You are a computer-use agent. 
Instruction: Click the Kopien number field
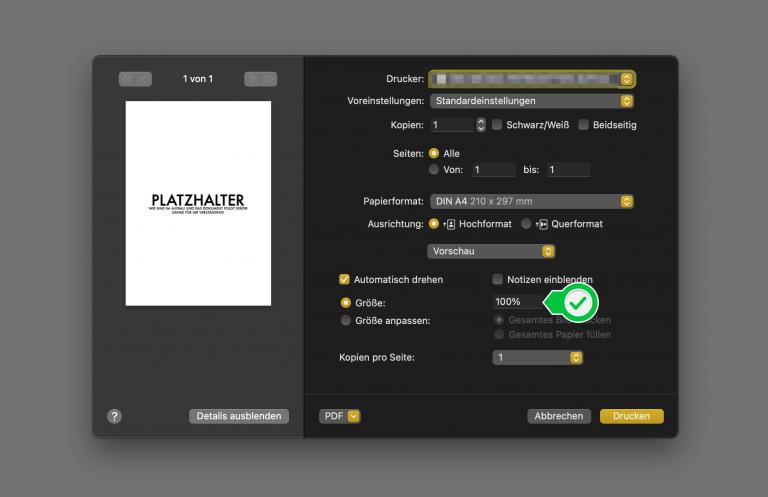point(452,125)
